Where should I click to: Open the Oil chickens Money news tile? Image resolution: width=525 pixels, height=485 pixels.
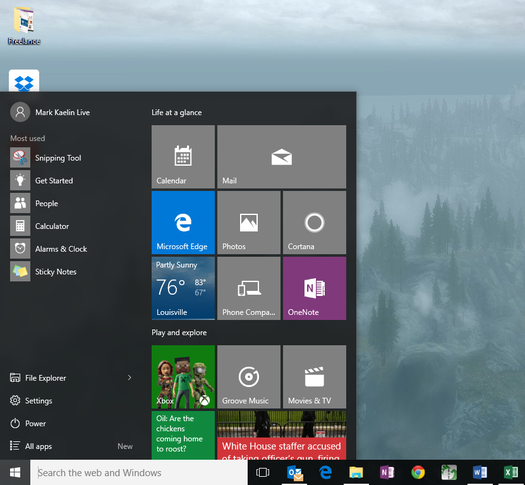point(183,435)
